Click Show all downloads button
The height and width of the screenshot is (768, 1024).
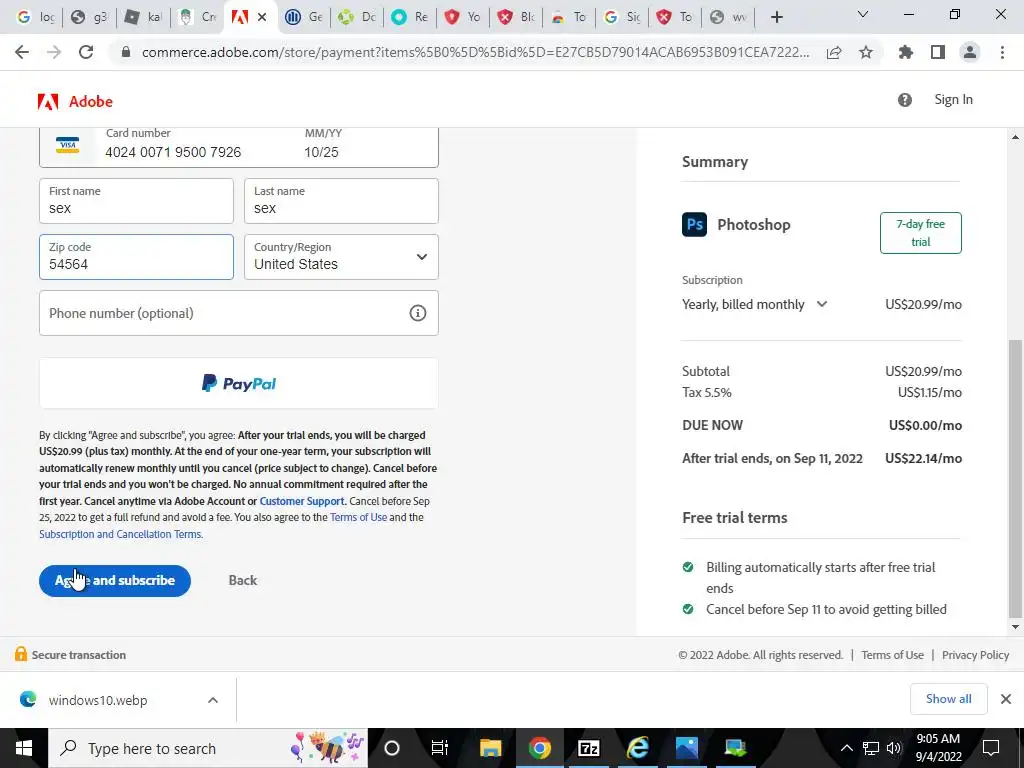[948, 699]
